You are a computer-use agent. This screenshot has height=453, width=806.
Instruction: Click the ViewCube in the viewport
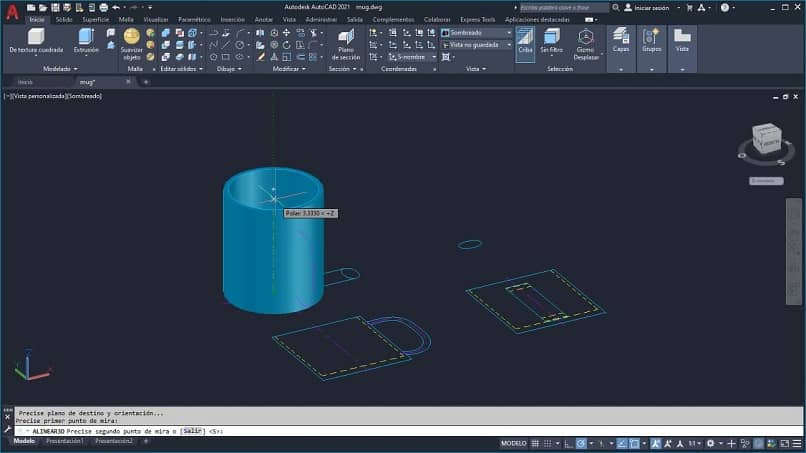765,140
